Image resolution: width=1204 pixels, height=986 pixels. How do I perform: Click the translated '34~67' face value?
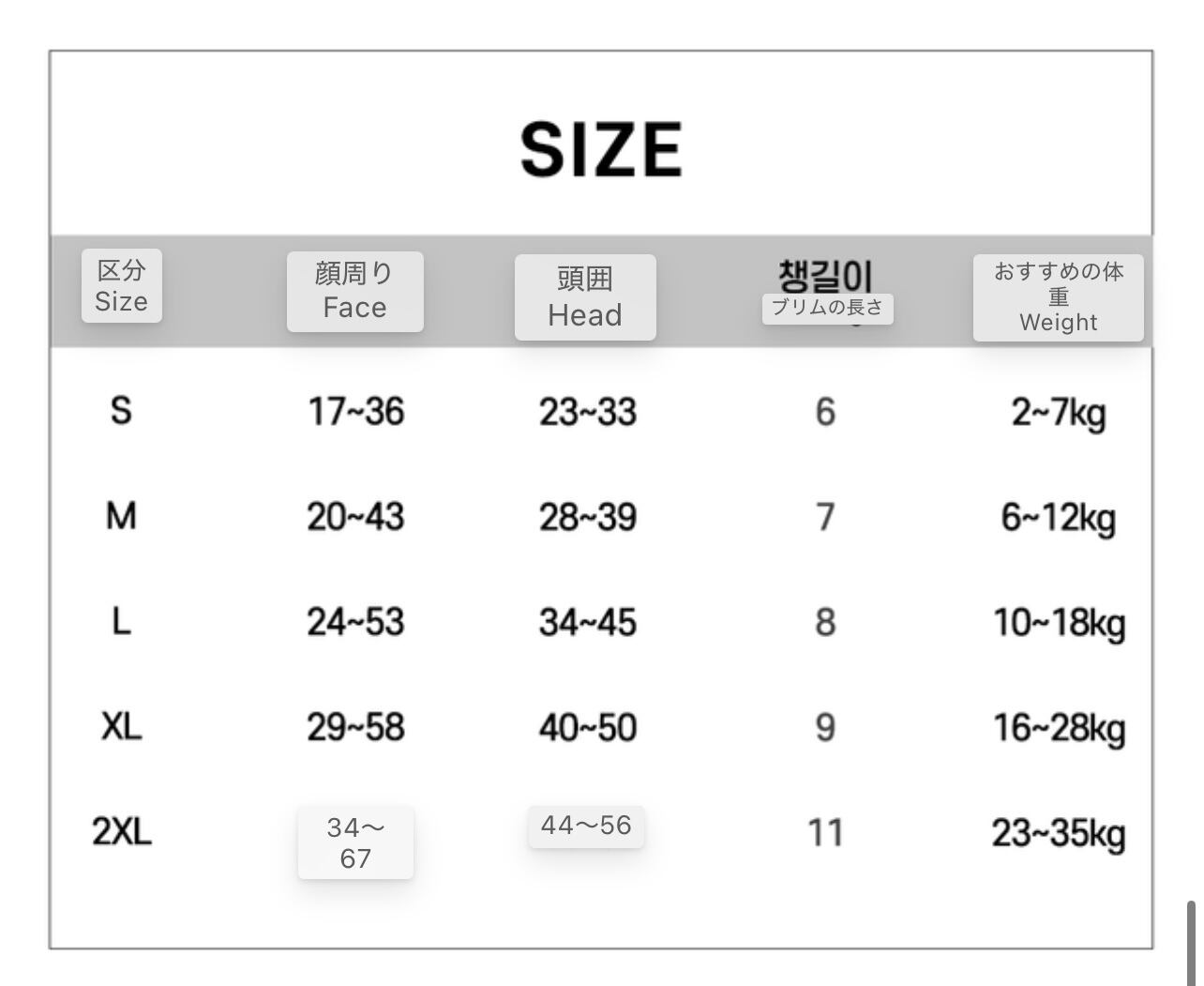(x=355, y=842)
